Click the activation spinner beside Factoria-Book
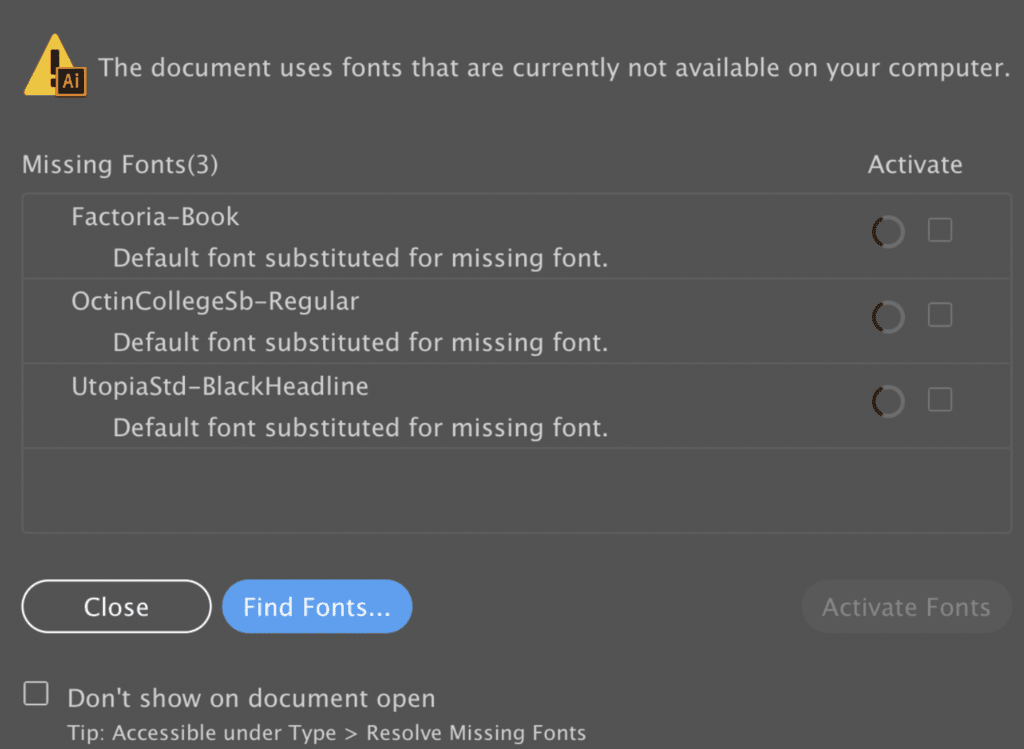Screen dimensions: 1024x749 pos(888,230)
